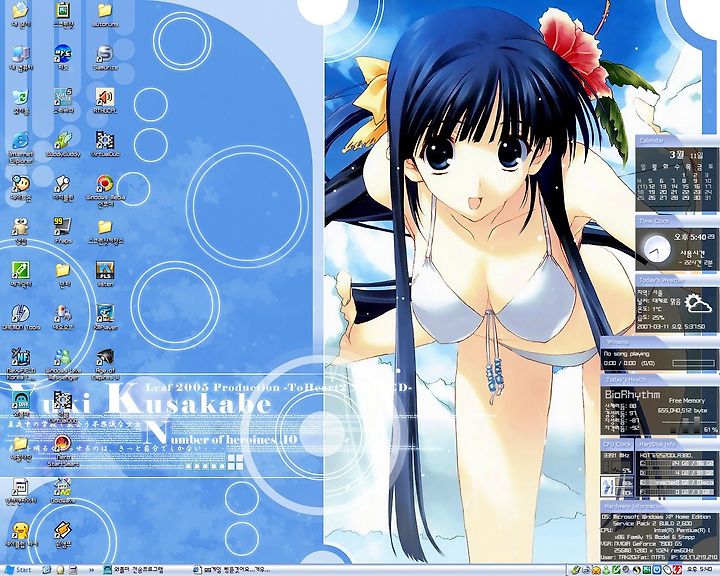Click the analog clock in Time Clock widget
720x576 pixels.
pyautogui.click(x=656, y=249)
